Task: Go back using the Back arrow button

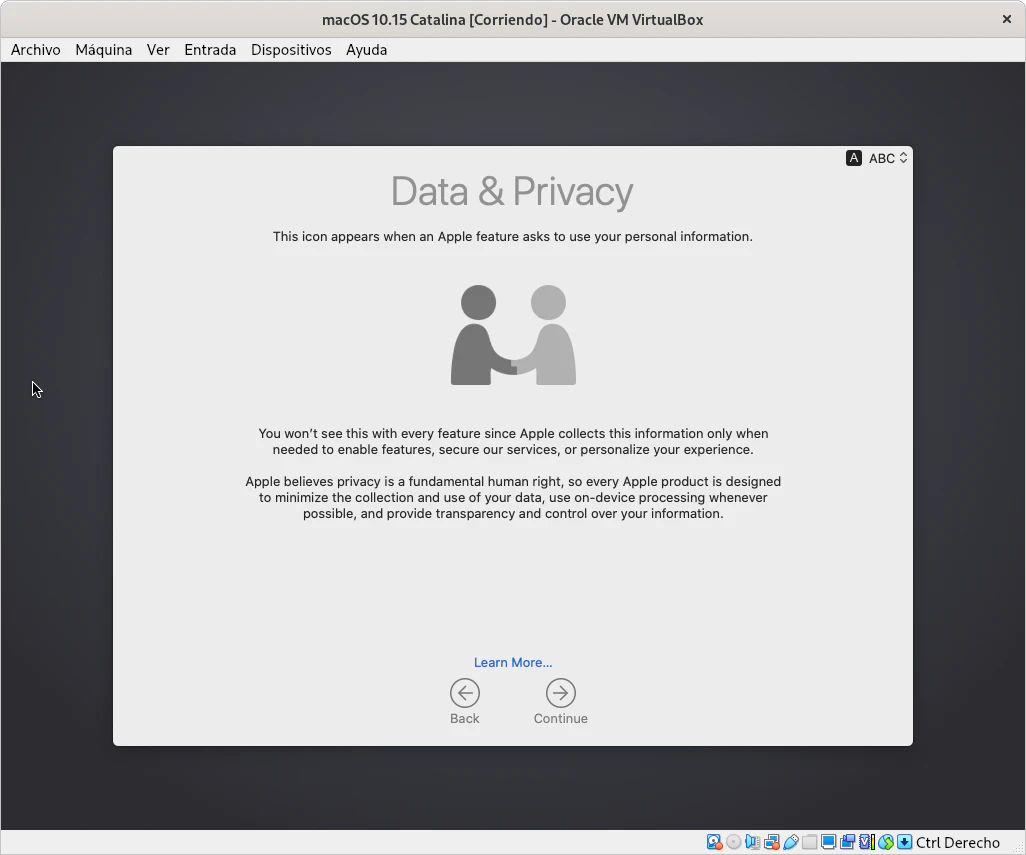Action: [465, 693]
